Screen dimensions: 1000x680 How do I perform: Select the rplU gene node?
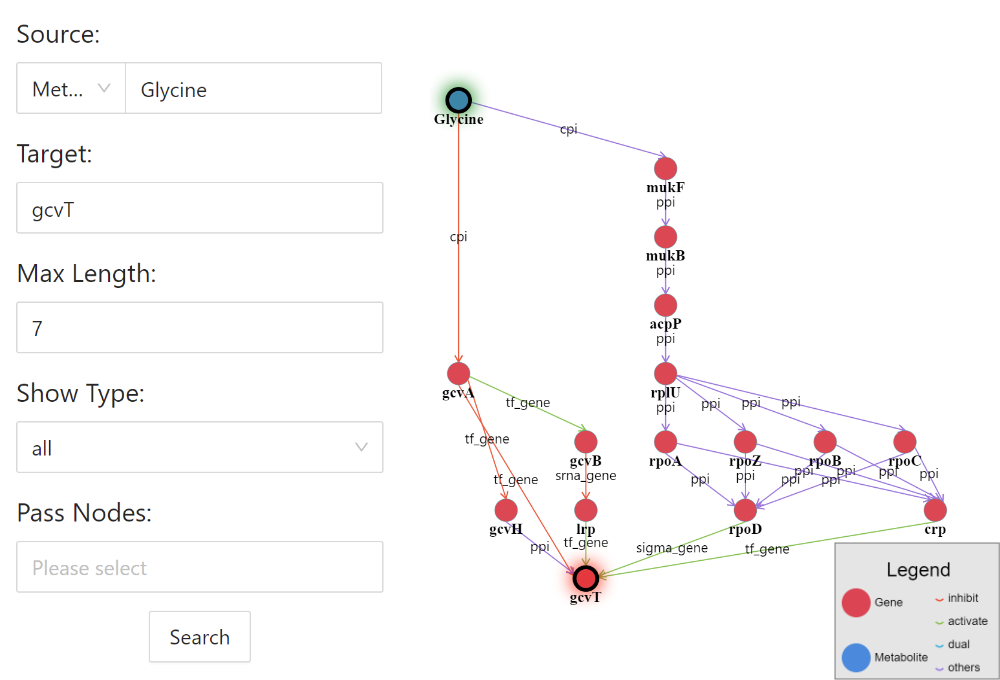click(666, 374)
